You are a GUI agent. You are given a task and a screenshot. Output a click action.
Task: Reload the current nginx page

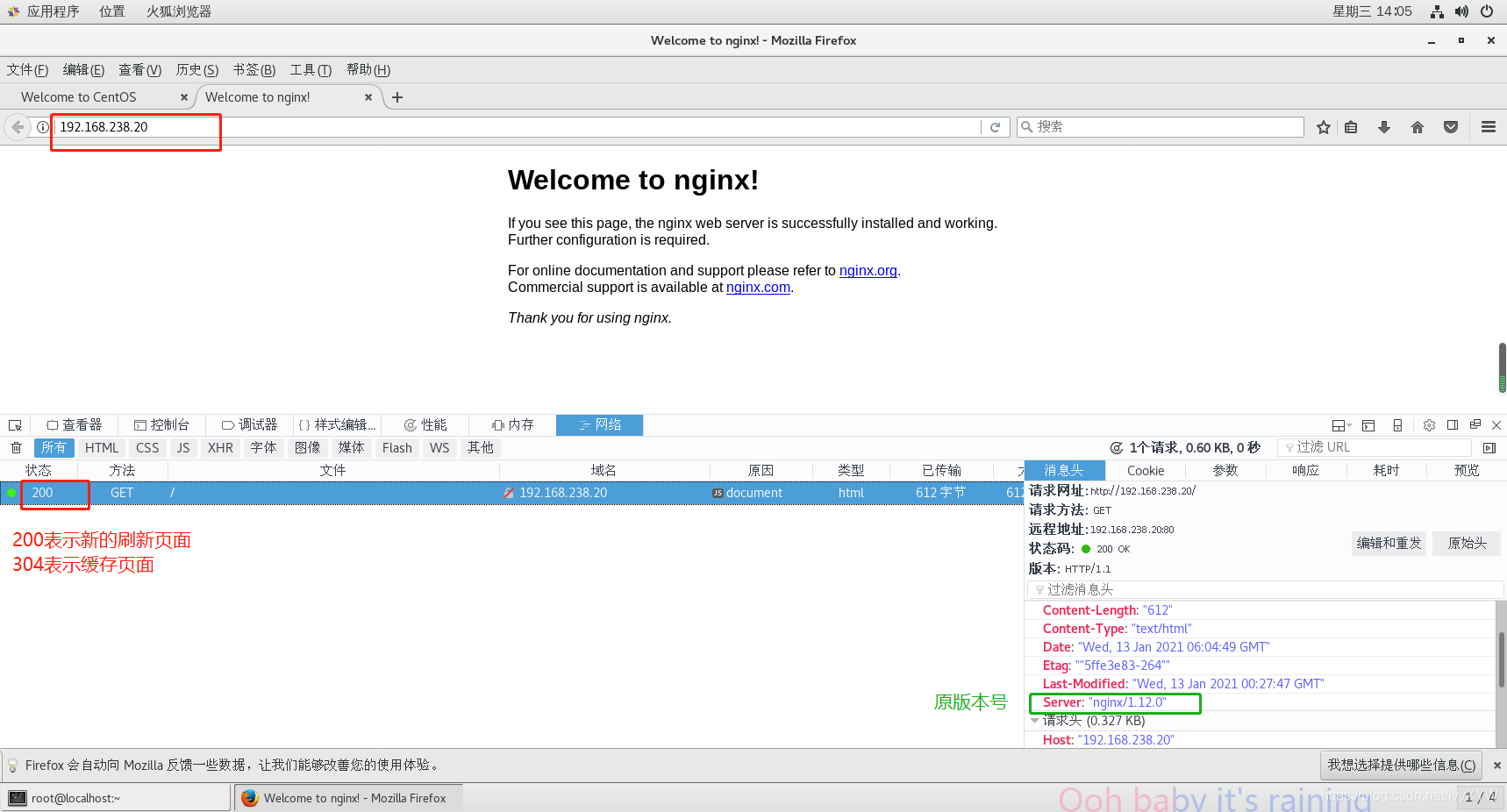(995, 127)
